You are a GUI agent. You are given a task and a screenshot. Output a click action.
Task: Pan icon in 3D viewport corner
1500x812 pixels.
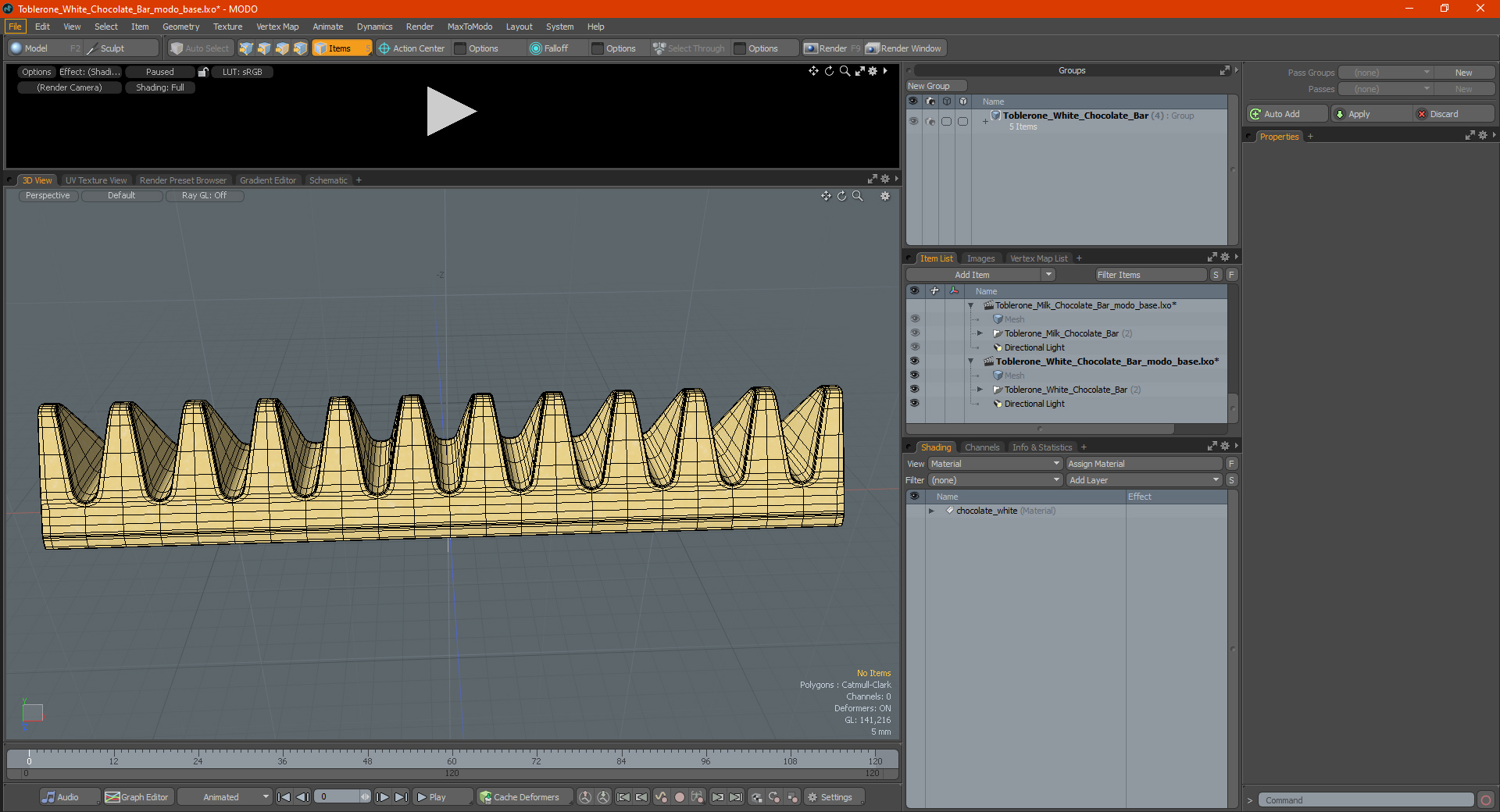tap(826, 196)
